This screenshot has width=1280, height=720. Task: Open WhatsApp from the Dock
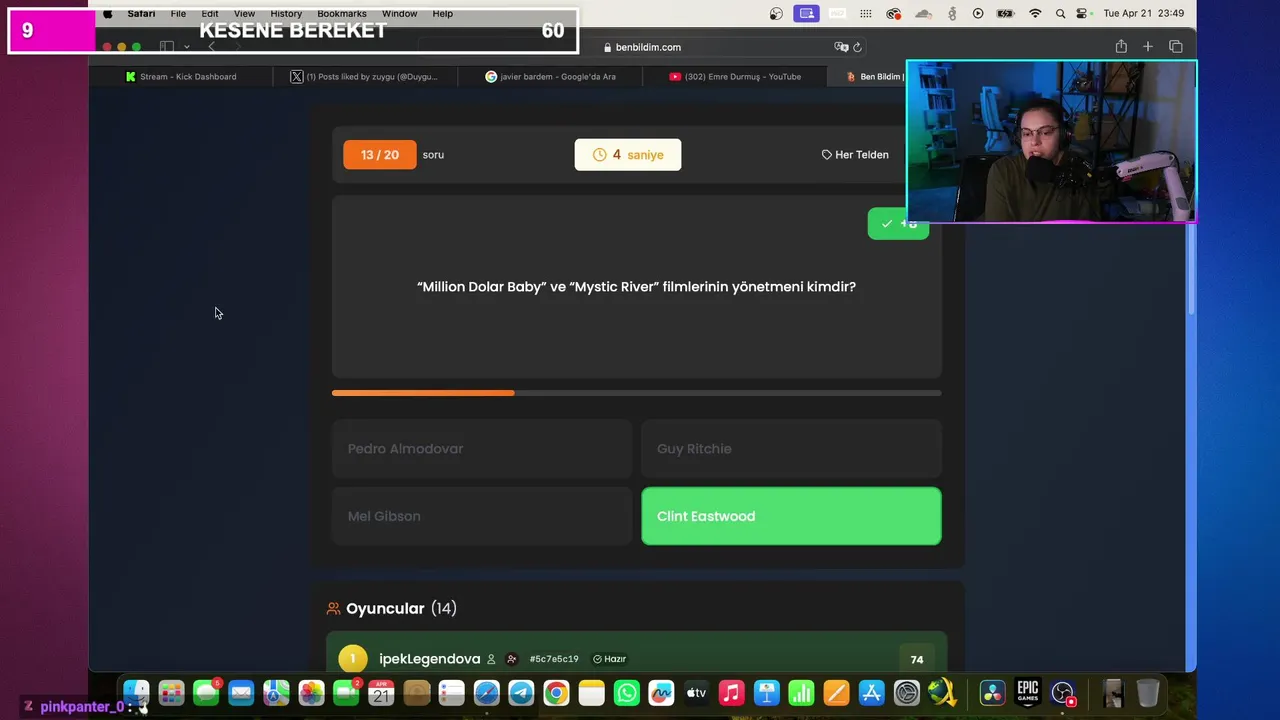[x=626, y=692]
